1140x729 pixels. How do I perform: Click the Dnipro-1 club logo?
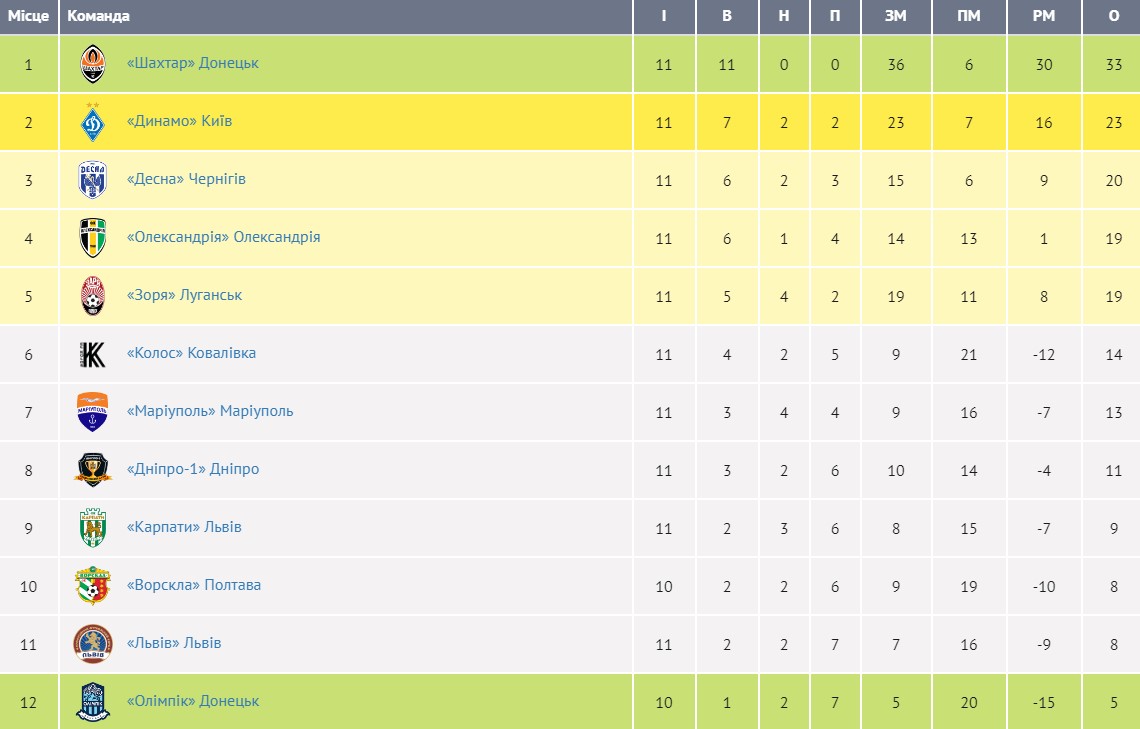(93, 469)
